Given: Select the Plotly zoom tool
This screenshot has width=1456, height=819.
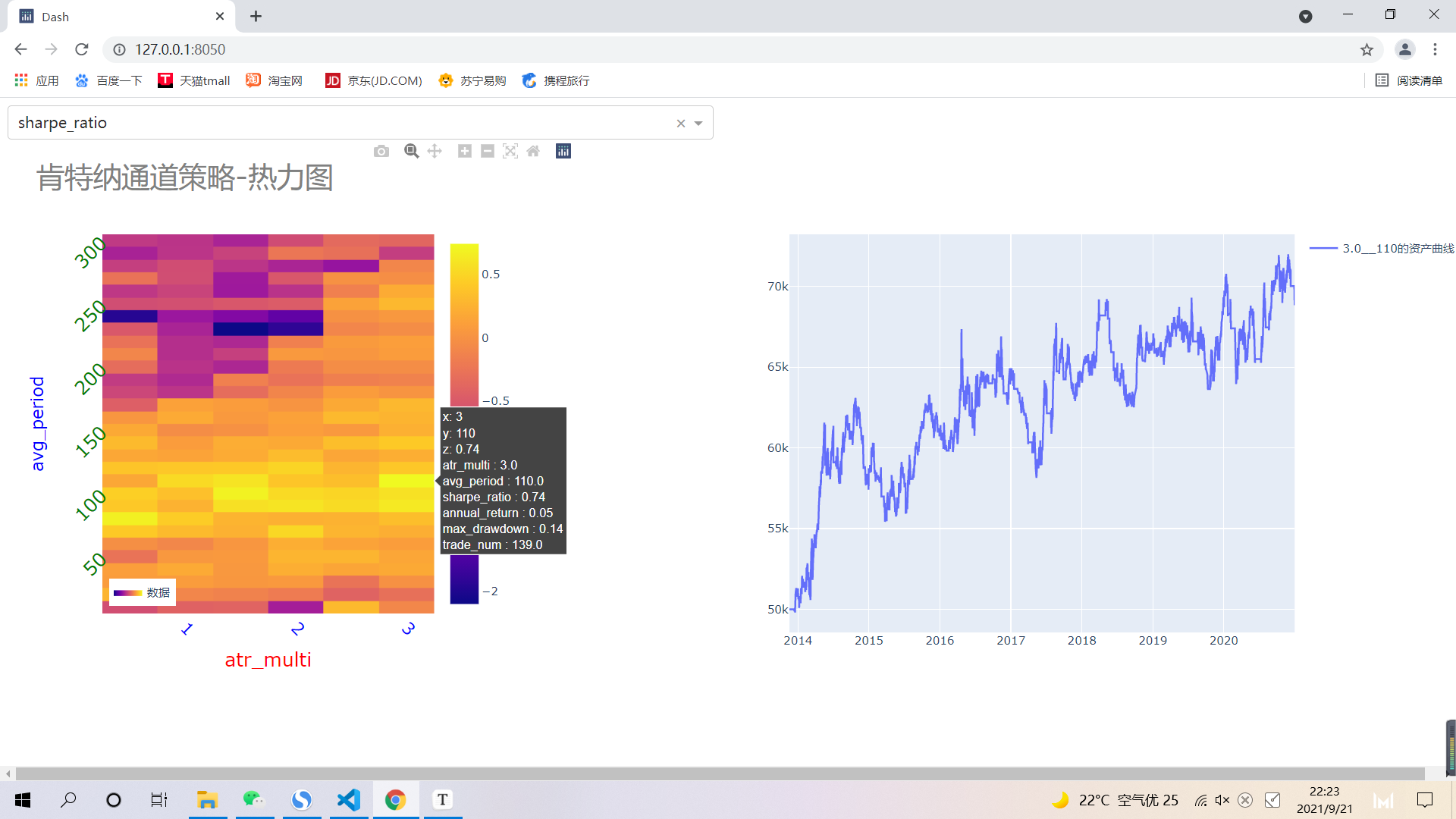Looking at the screenshot, I should (x=411, y=151).
